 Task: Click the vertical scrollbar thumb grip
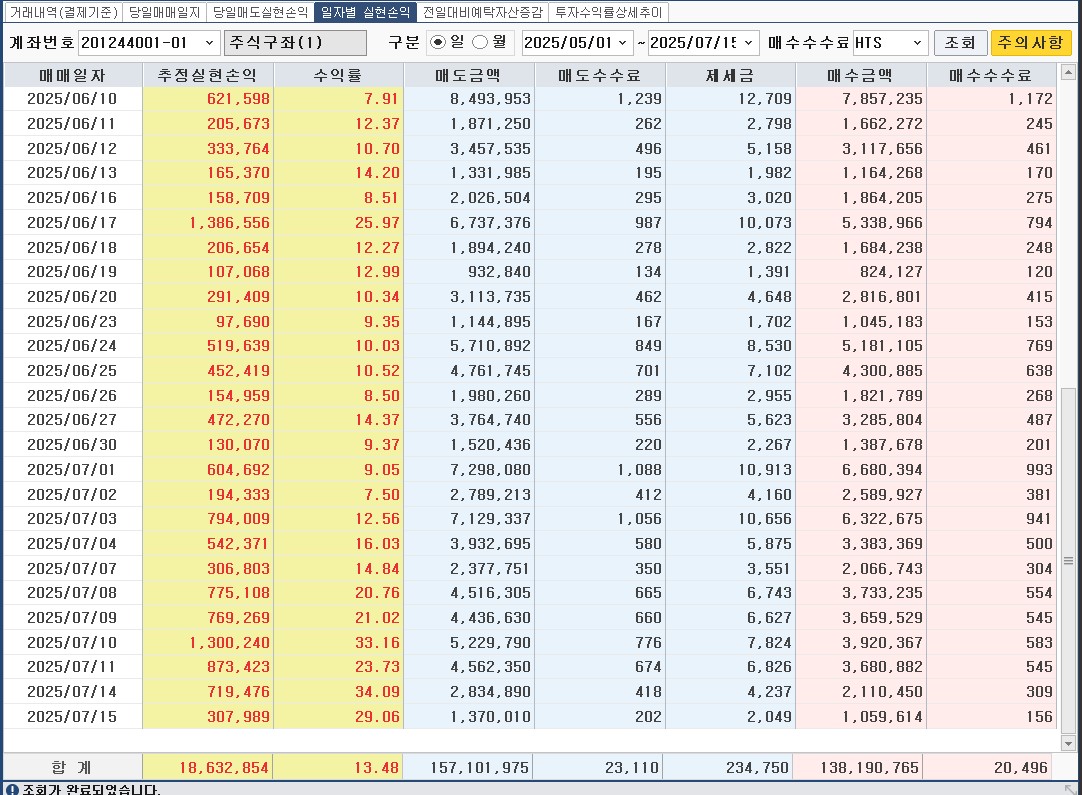(x=1068, y=561)
